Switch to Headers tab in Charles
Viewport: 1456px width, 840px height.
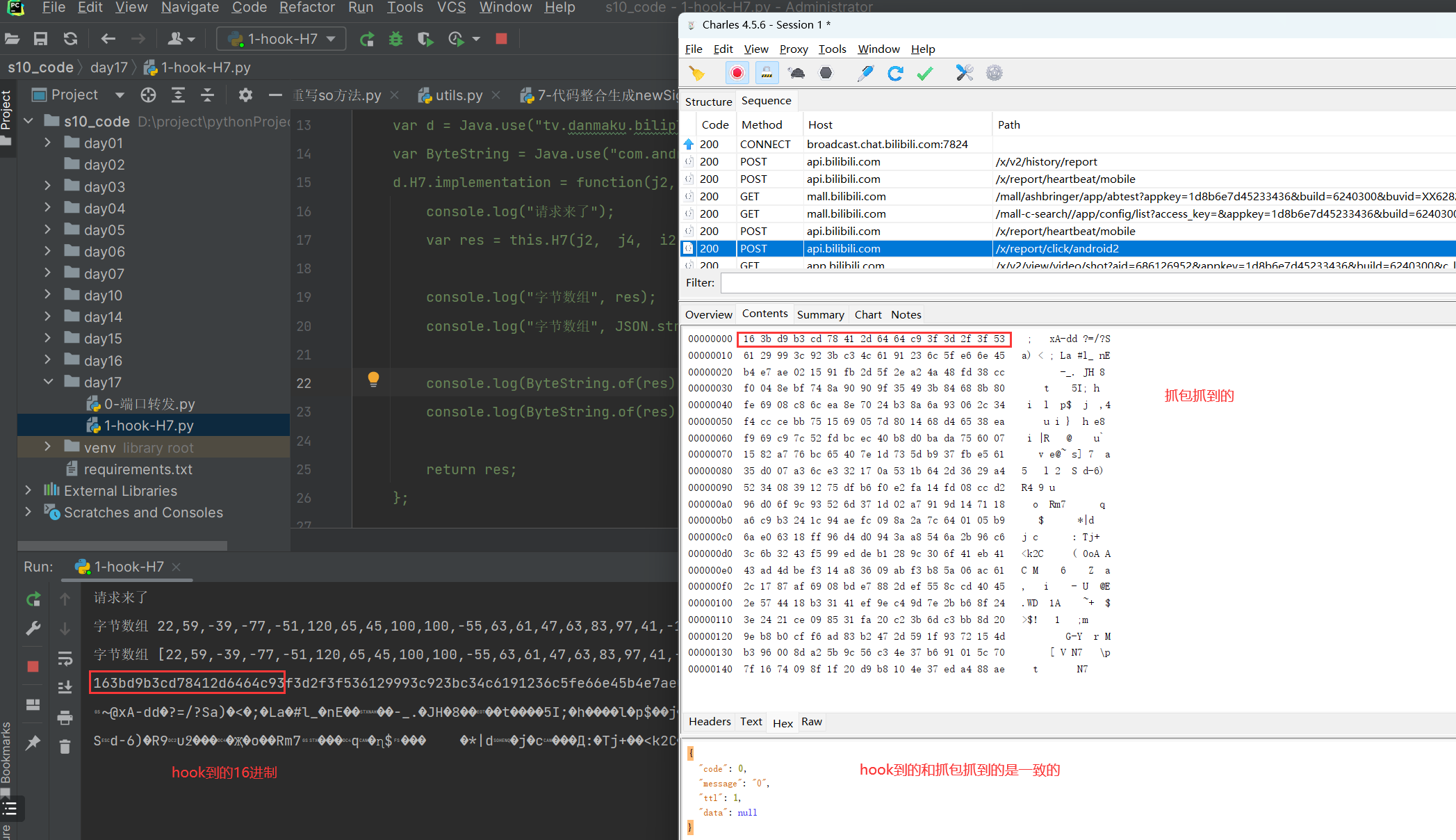710,722
